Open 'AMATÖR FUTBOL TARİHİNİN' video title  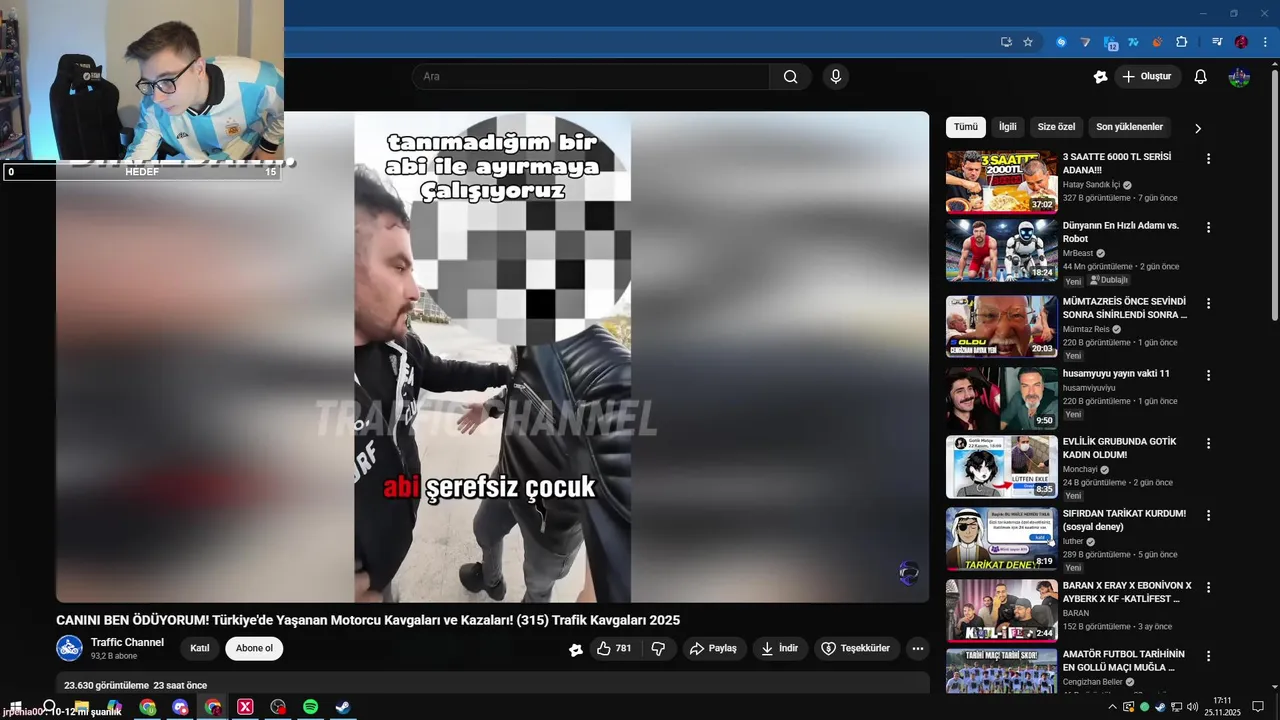coord(1124,661)
